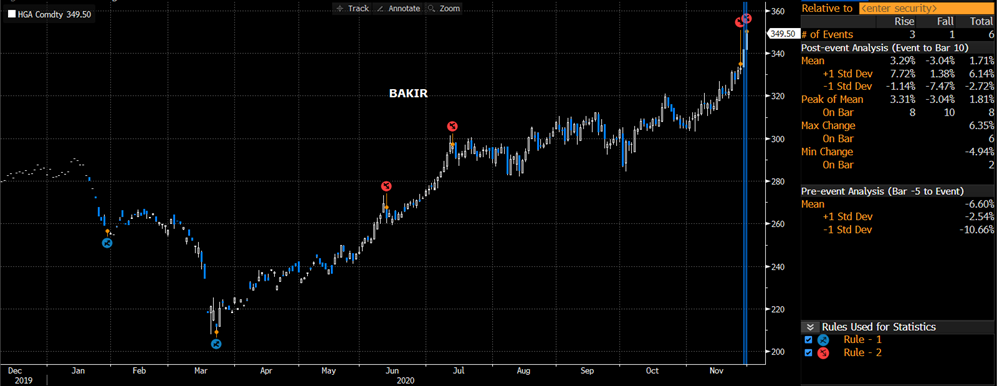
Task: Click the # of Events row label
Action: (827, 34)
